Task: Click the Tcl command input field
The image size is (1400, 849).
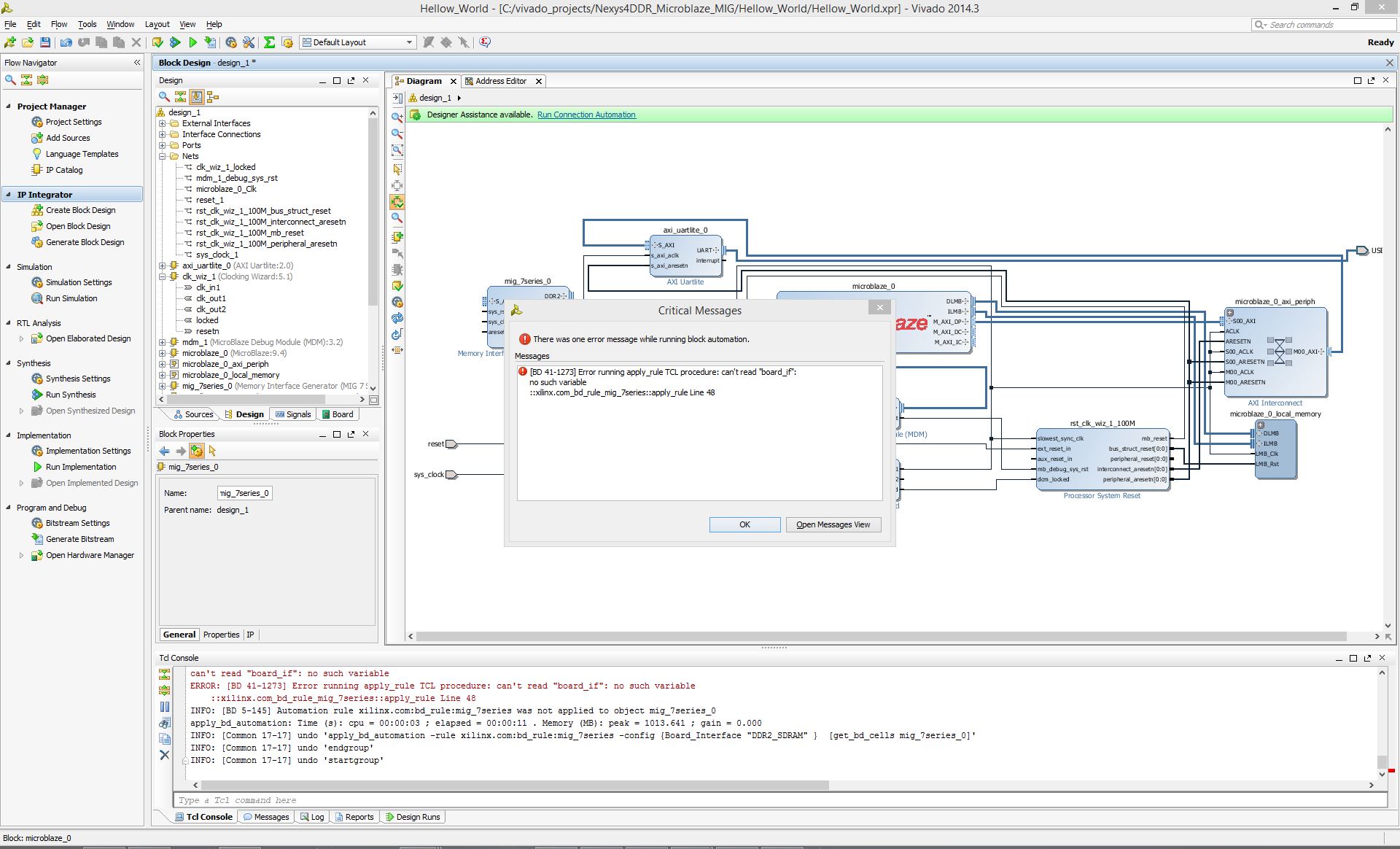Action: pos(780,800)
